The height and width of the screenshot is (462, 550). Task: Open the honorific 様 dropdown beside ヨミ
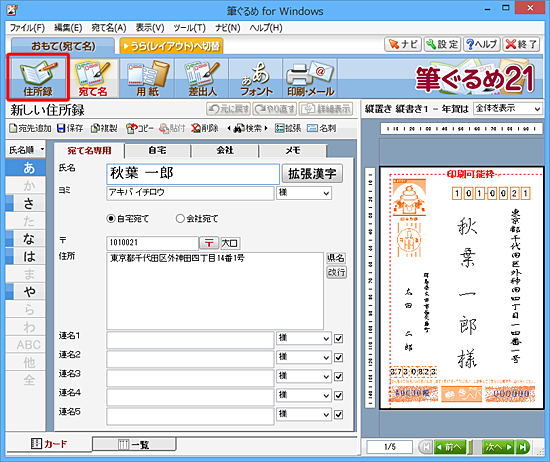coord(304,193)
